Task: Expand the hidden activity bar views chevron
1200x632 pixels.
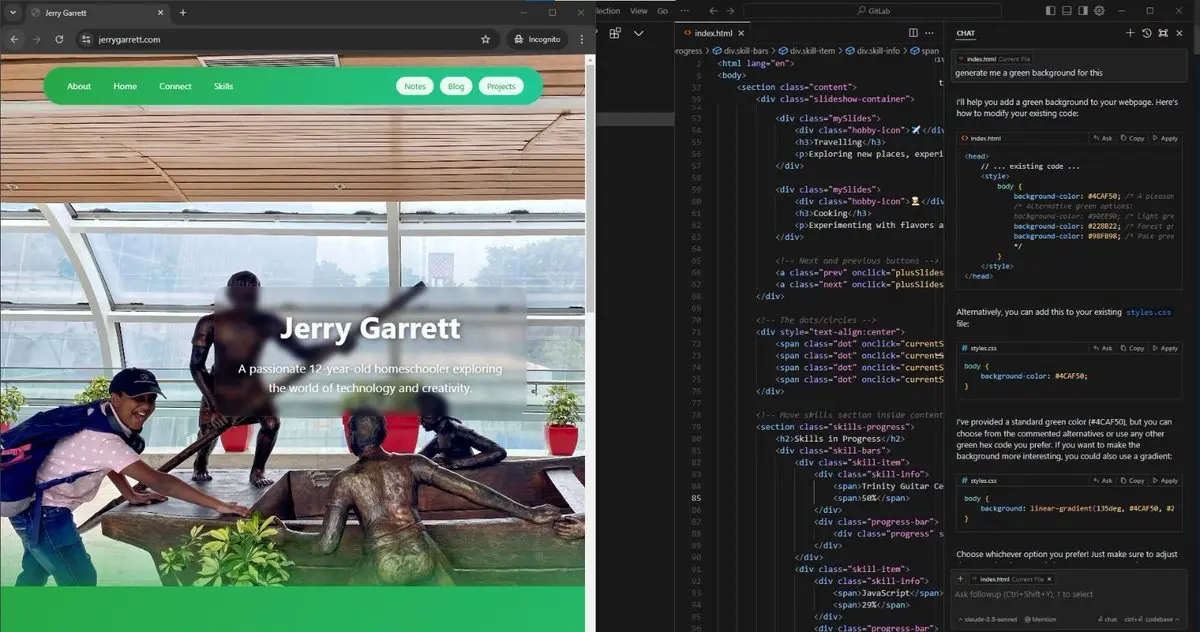Action: click(x=639, y=33)
